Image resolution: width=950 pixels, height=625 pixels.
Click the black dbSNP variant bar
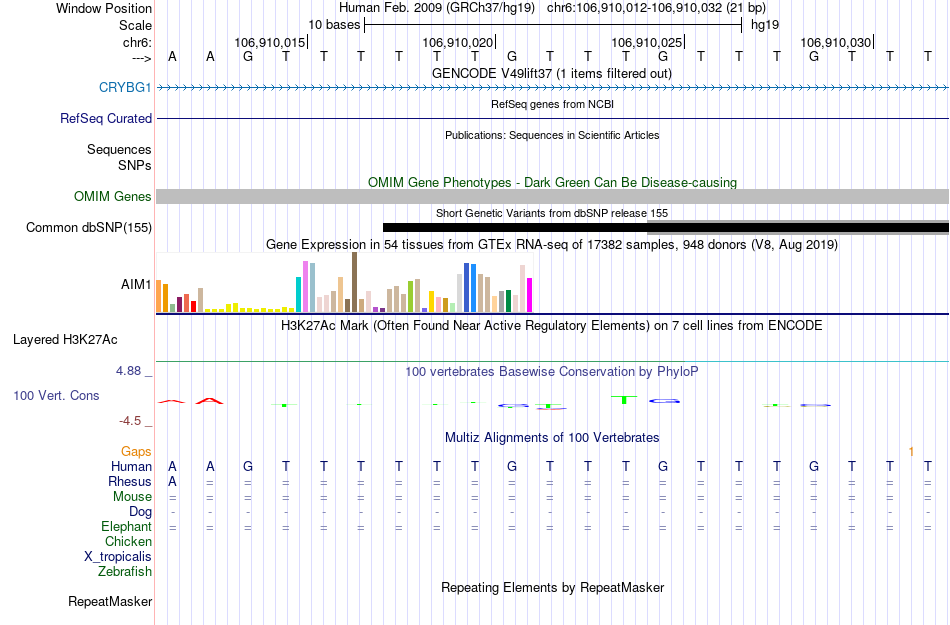(665, 228)
